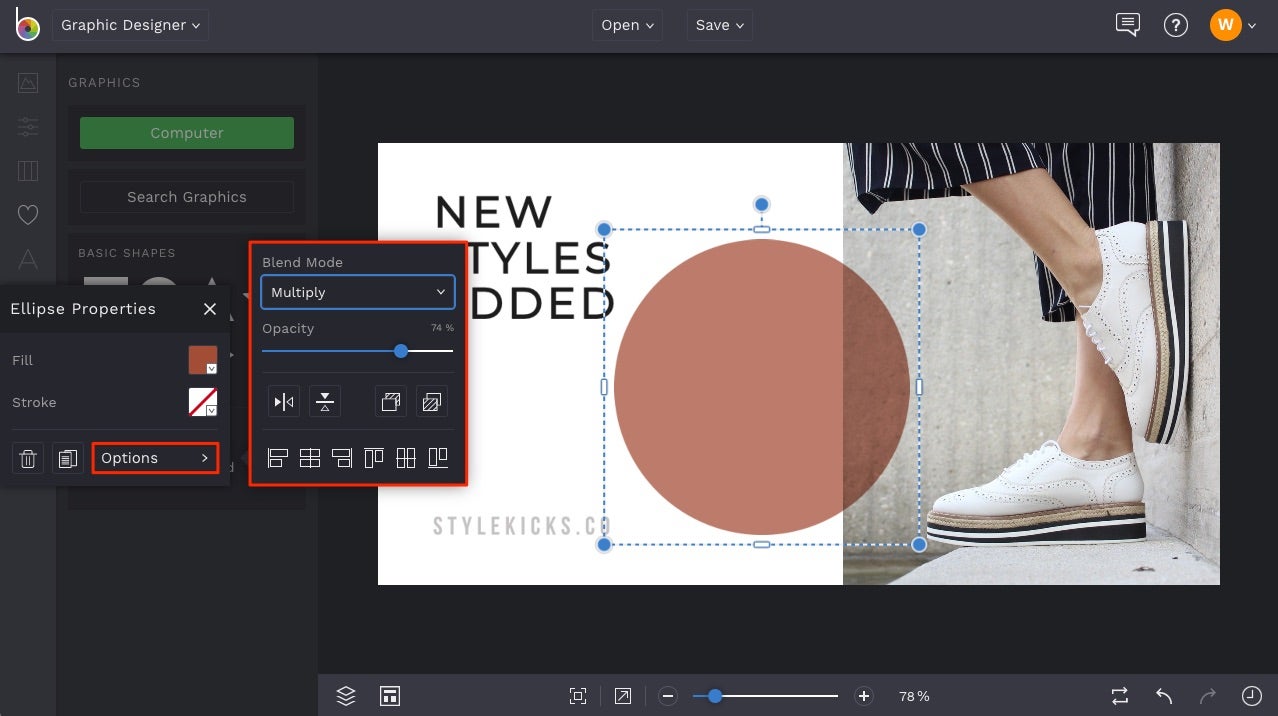Click the Search Graphics button
1278x716 pixels.
click(x=186, y=196)
